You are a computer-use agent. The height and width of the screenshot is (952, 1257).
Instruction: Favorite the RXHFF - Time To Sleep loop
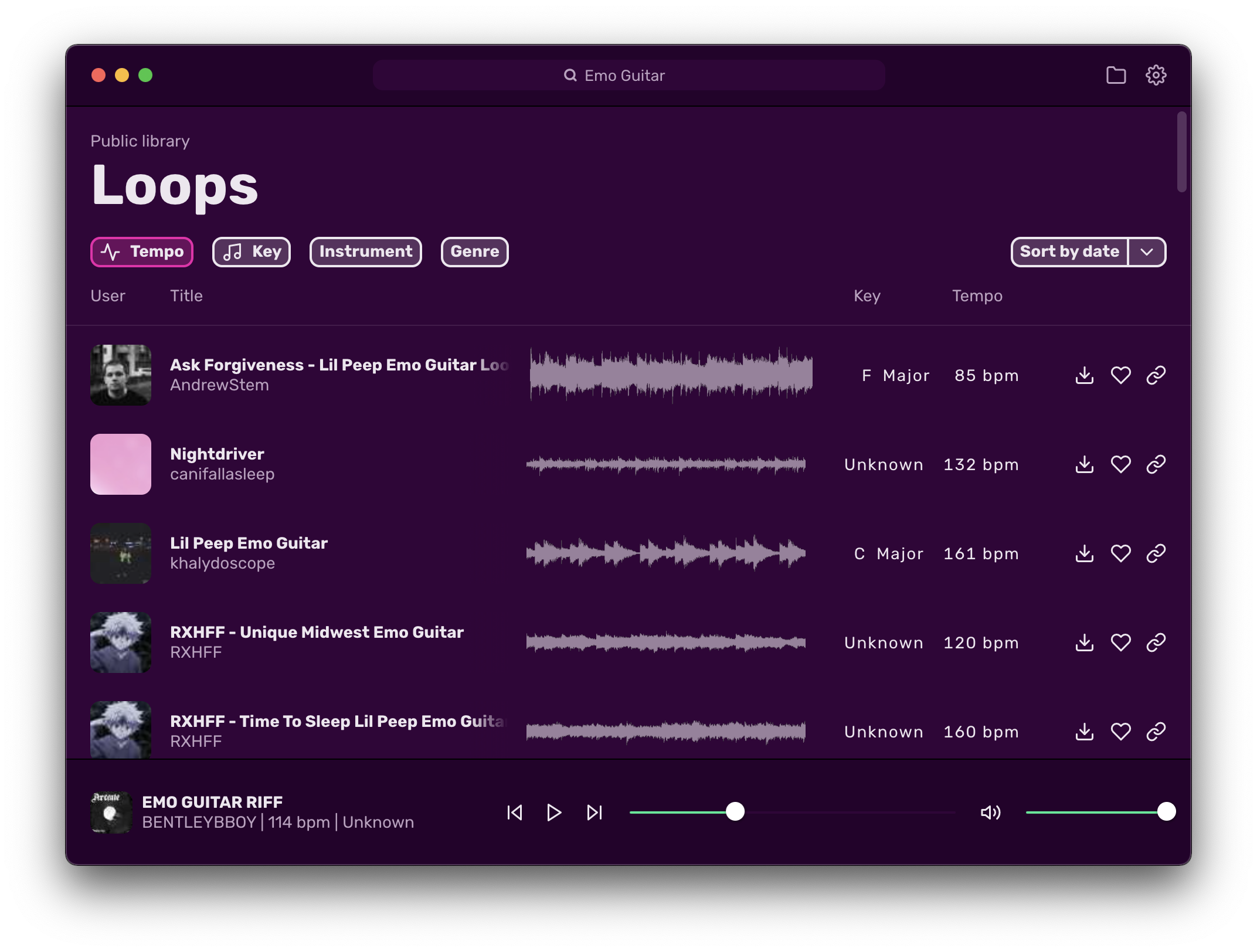(1122, 731)
